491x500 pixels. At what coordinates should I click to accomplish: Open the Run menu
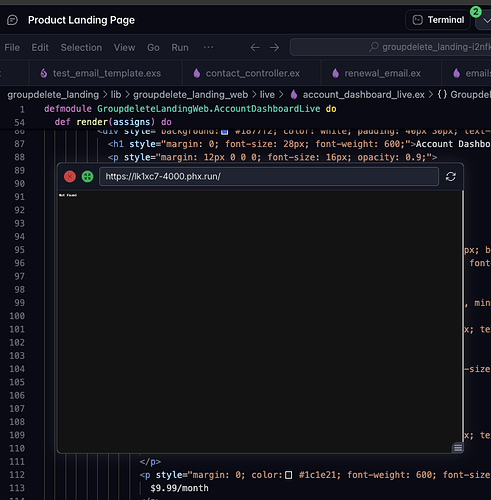pyautogui.click(x=180, y=48)
